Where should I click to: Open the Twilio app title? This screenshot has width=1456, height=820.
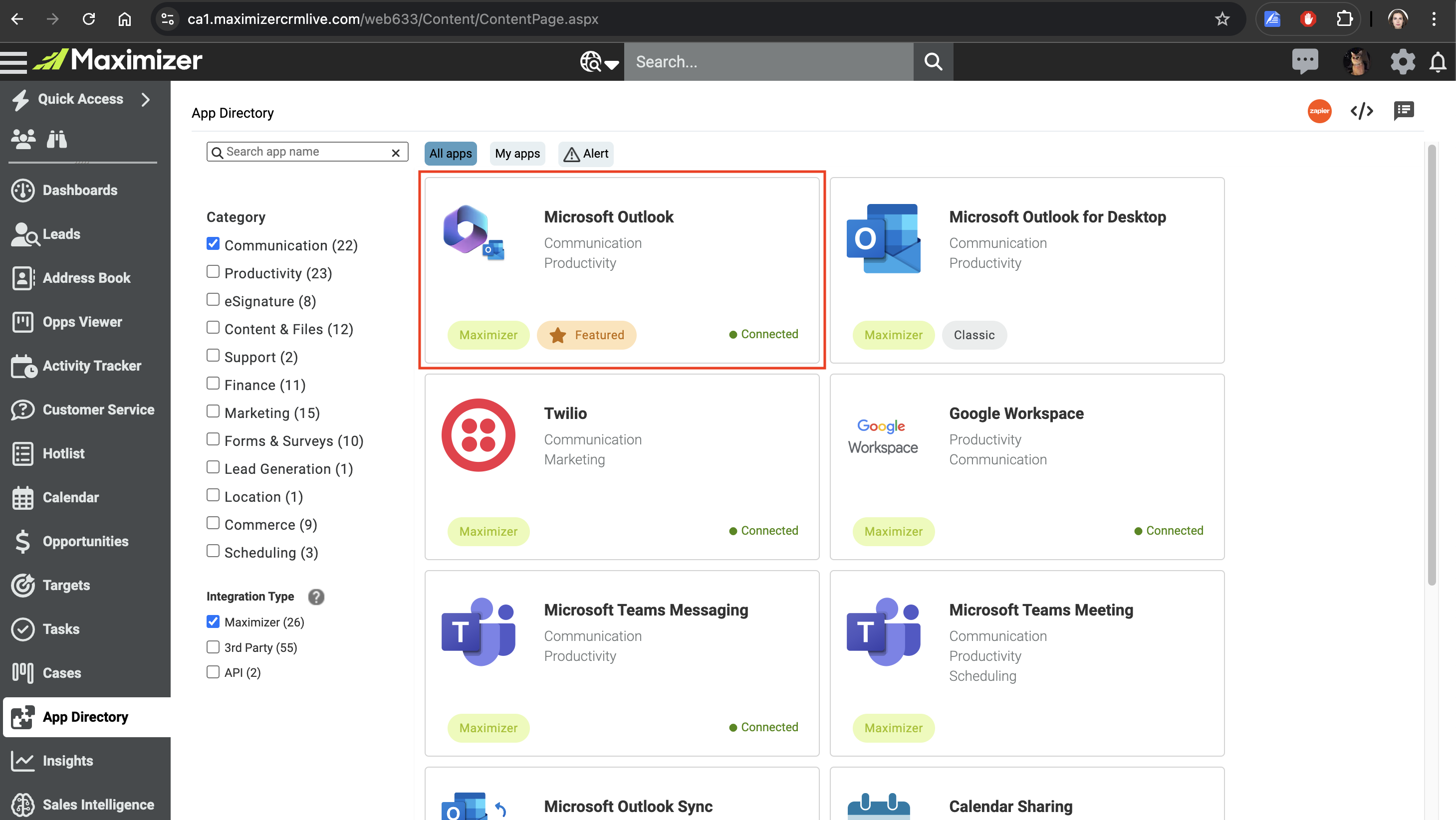[x=565, y=413]
